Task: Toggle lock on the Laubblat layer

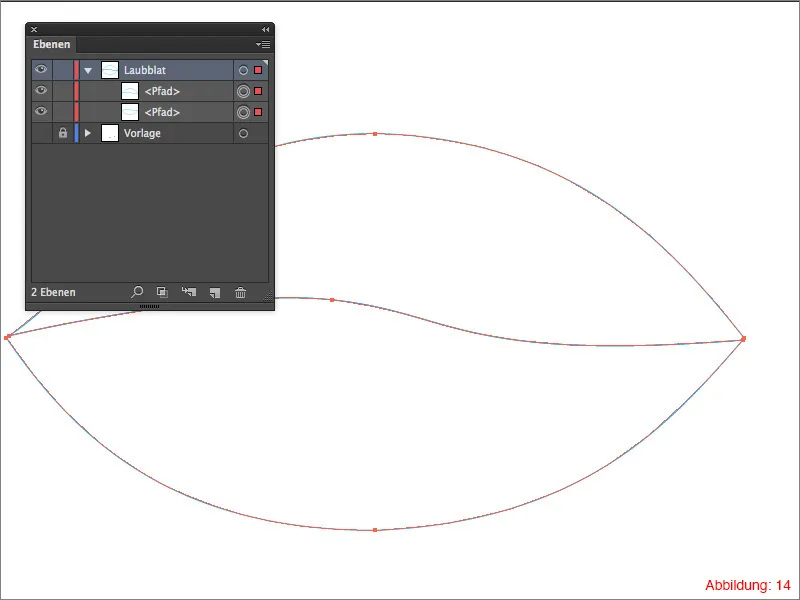Action: coord(63,70)
